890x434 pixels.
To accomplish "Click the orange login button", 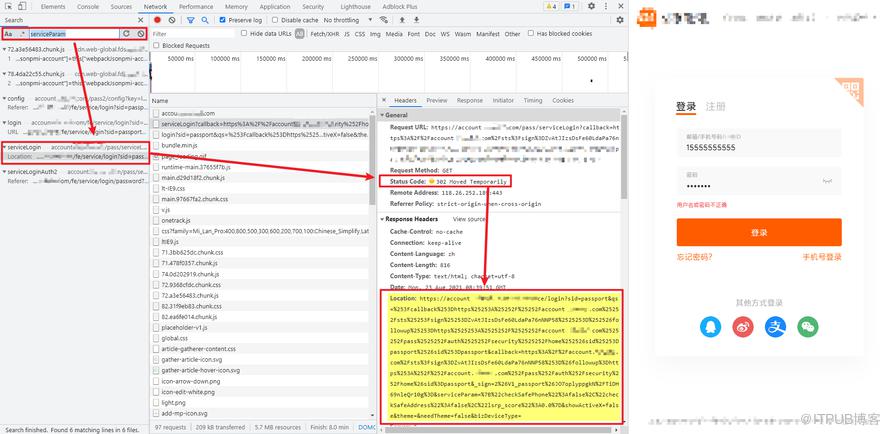I will pos(759,233).
